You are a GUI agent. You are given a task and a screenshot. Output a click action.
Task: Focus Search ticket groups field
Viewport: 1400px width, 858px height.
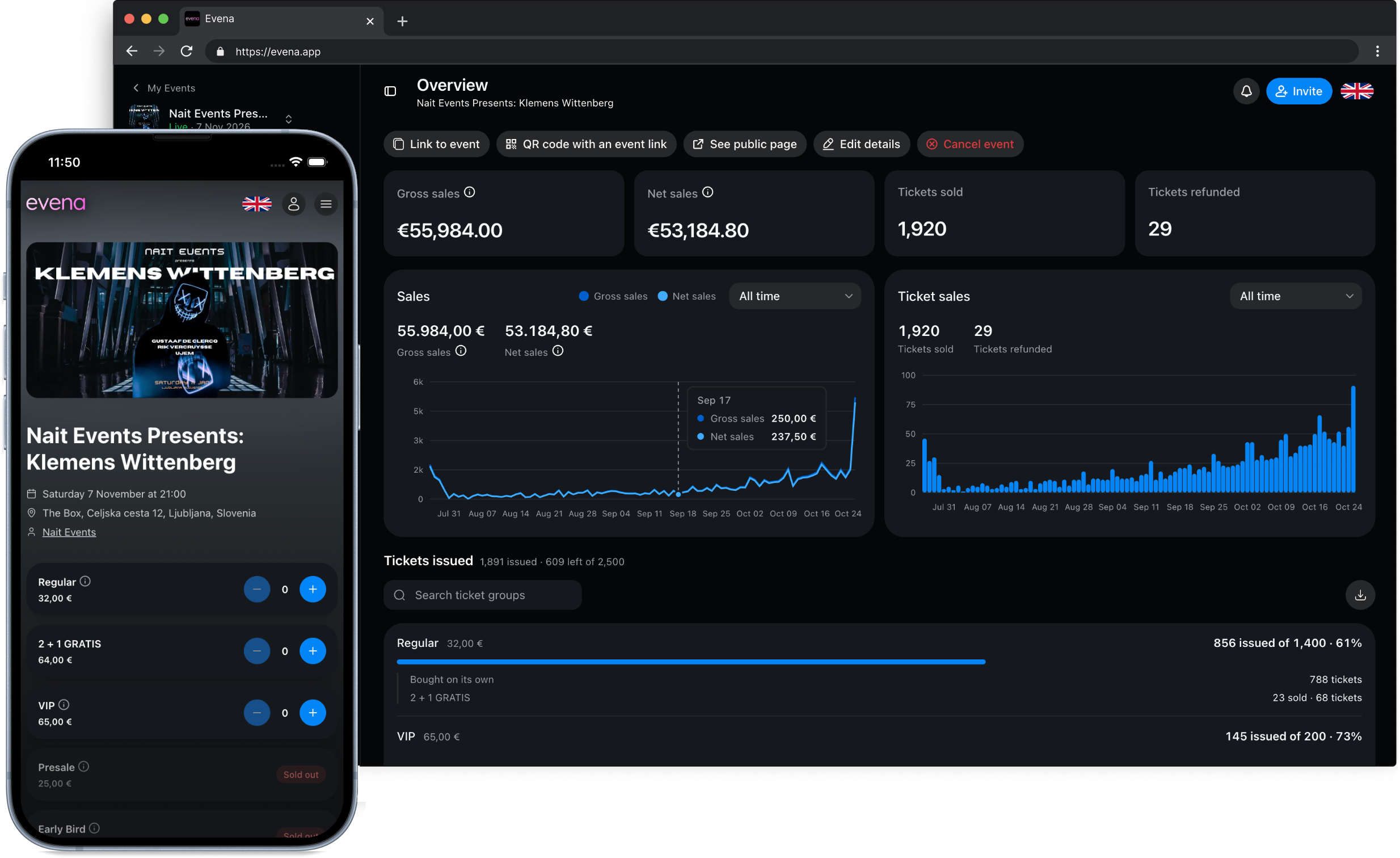coord(482,595)
